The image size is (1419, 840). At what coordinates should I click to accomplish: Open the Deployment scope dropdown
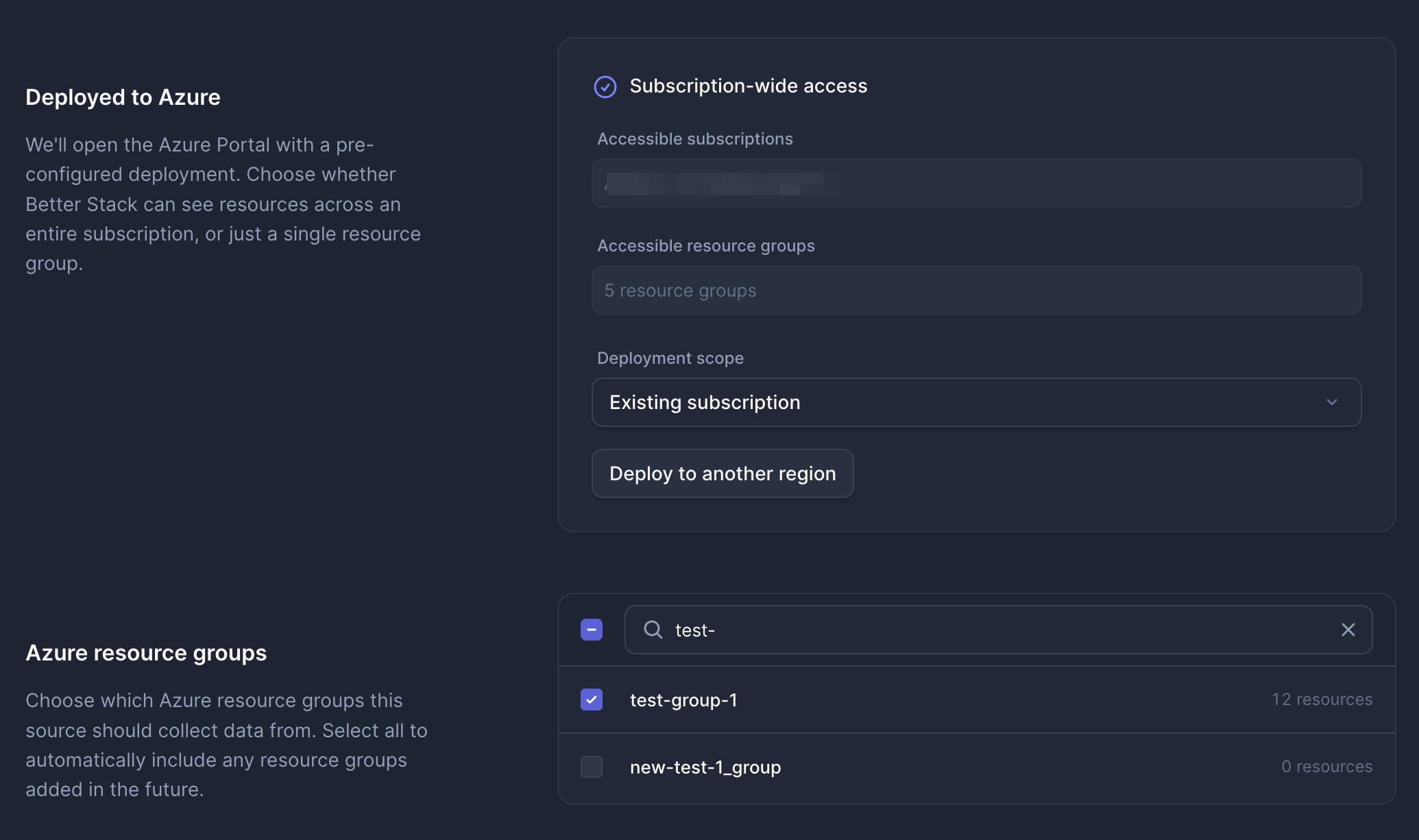(976, 402)
